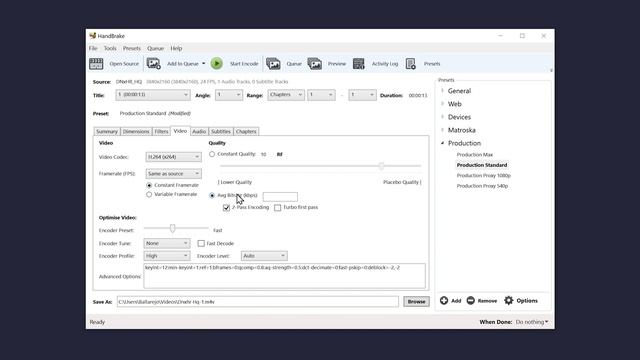The width and height of the screenshot is (640, 360).
Task: Select Constant Framerate option
Action: (149, 185)
